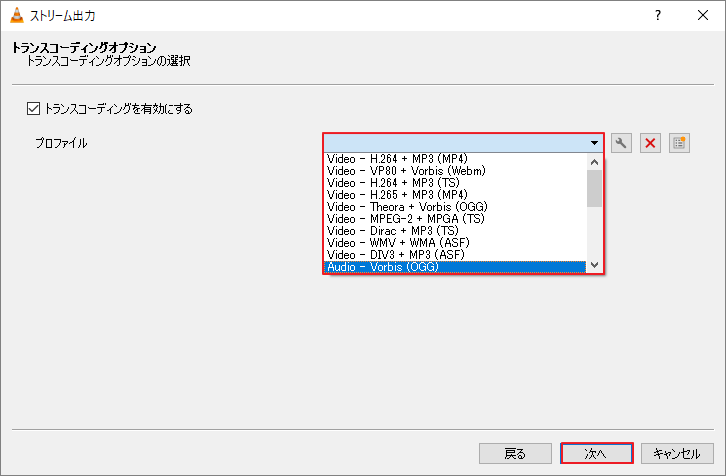Select Video - VP80 + Vorbis (Webm)
This screenshot has width=726, height=476.
pyautogui.click(x=455, y=171)
